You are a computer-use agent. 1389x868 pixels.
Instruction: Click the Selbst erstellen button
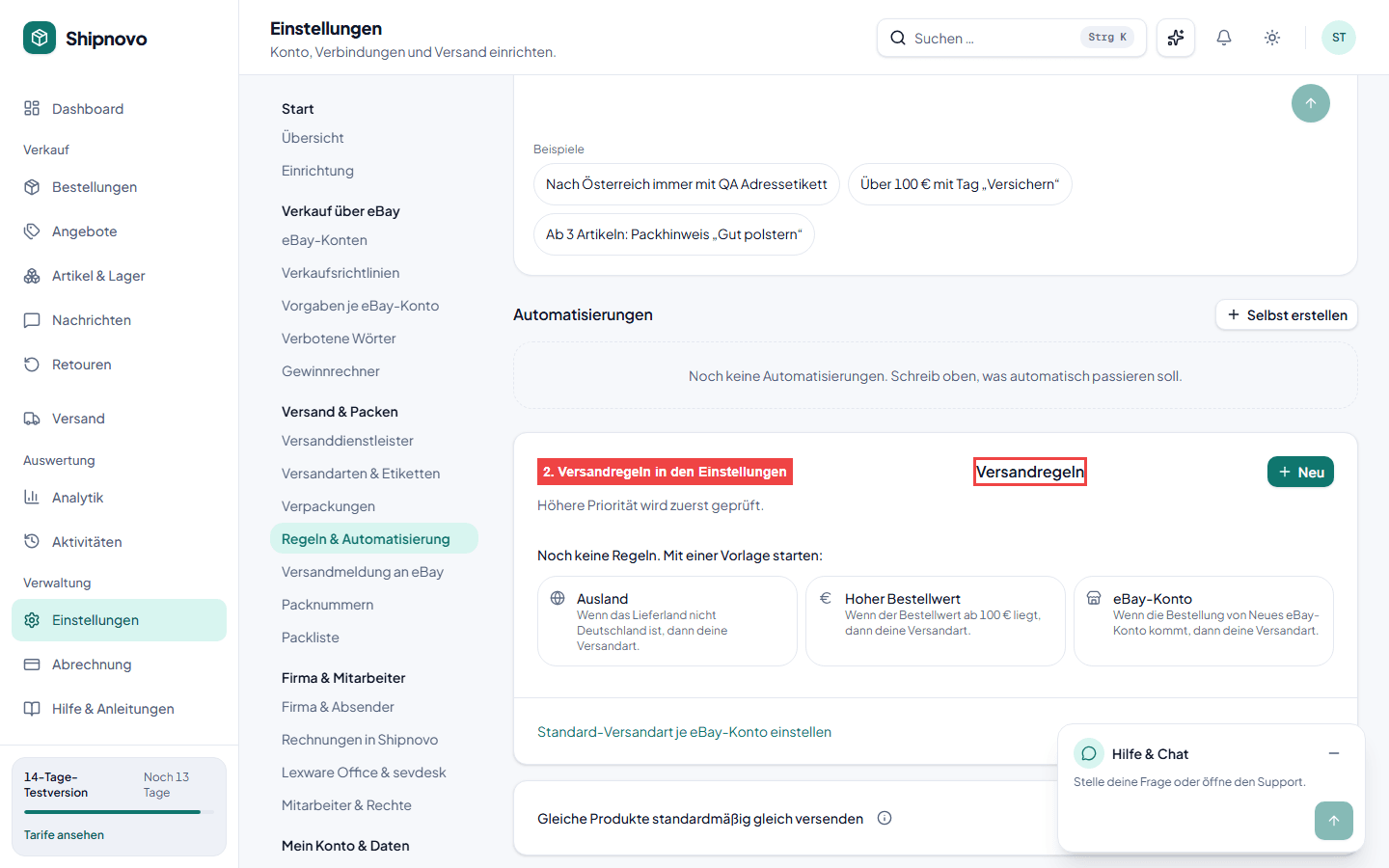[1287, 315]
